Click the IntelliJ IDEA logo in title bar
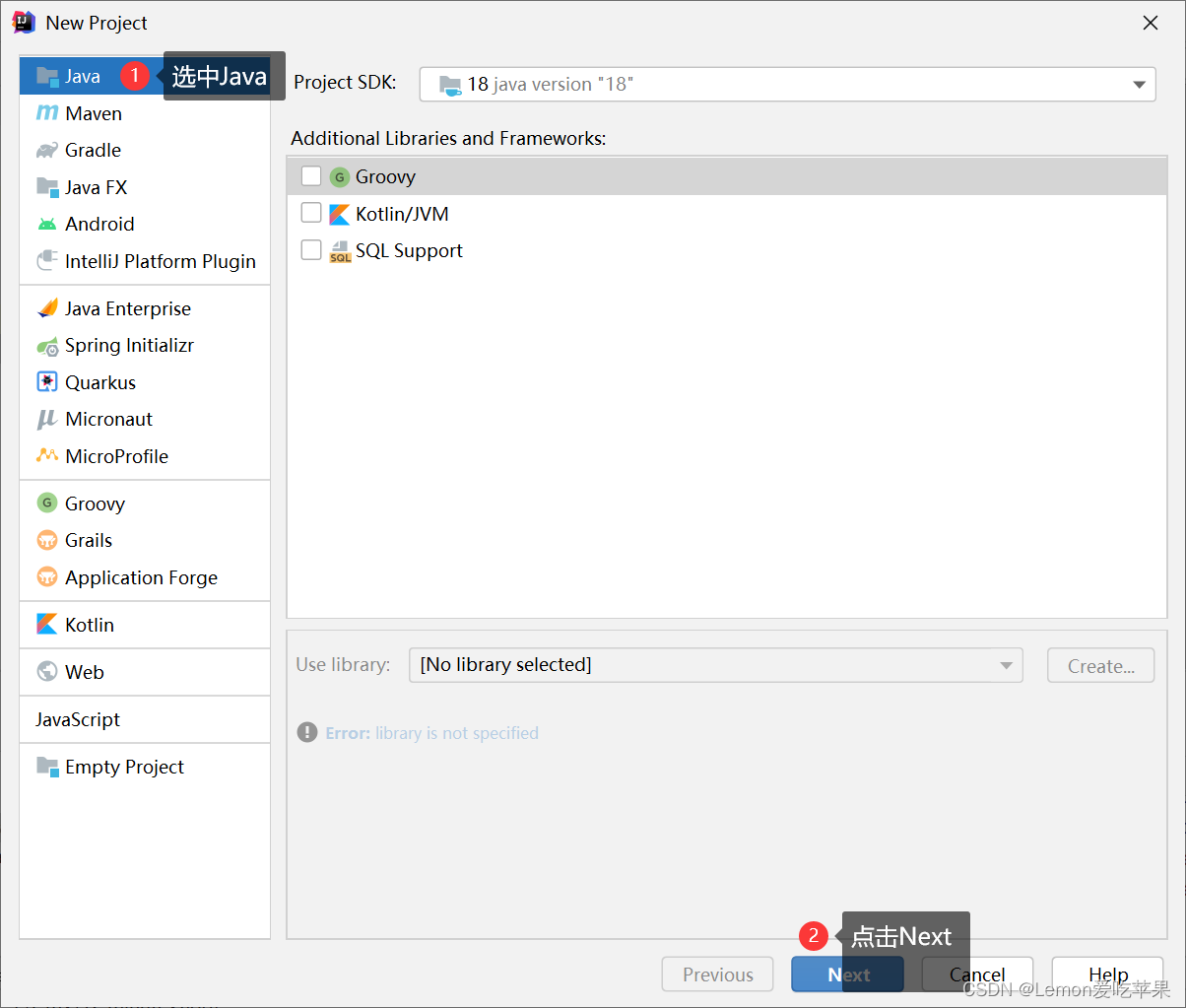Screen dimensions: 1186x1008 tap(25, 23)
